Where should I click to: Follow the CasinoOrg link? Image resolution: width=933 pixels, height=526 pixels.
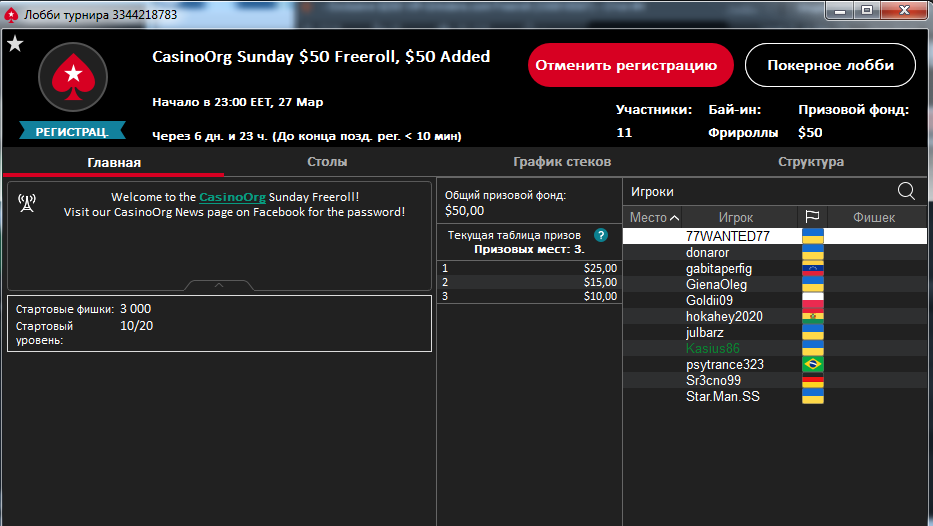(x=232, y=197)
